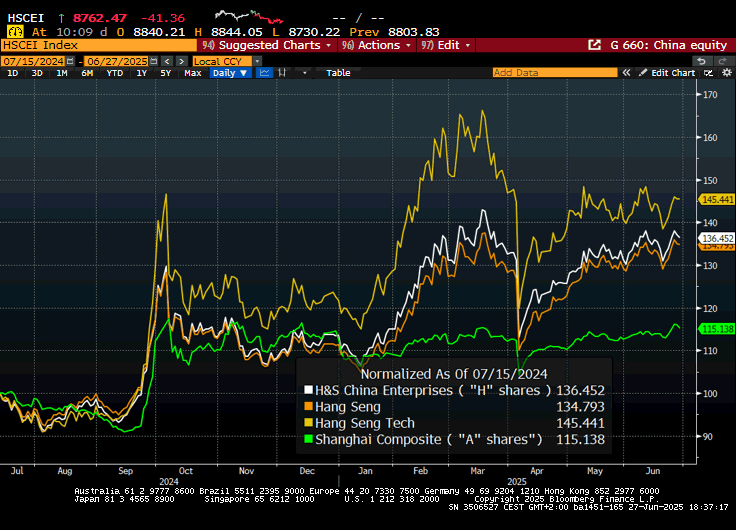This screenshot has height=530, width=736.
Task: Click the Prev value 8803.83
Action: point(414,32)
